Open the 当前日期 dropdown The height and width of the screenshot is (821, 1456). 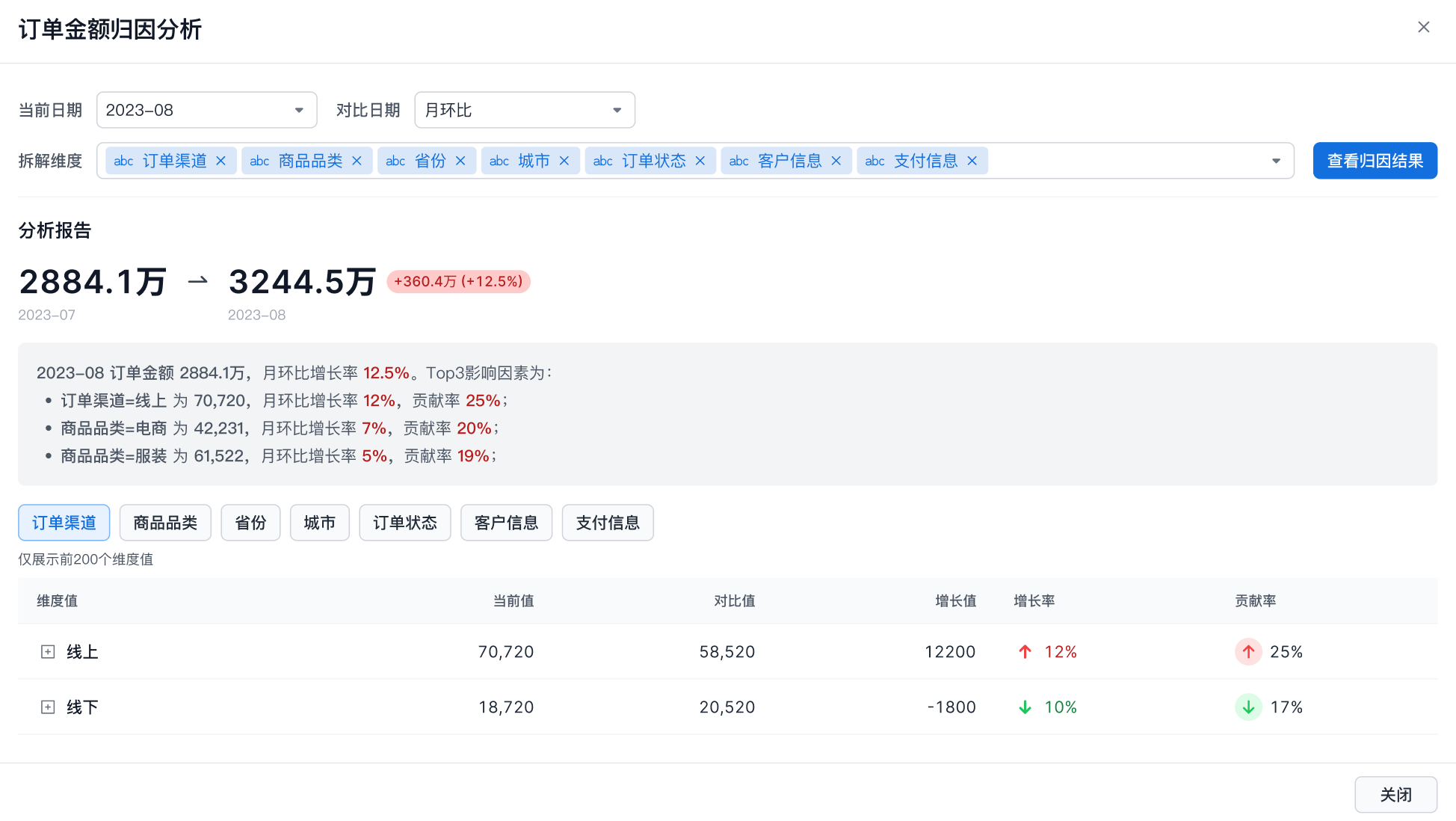point(206,110)
